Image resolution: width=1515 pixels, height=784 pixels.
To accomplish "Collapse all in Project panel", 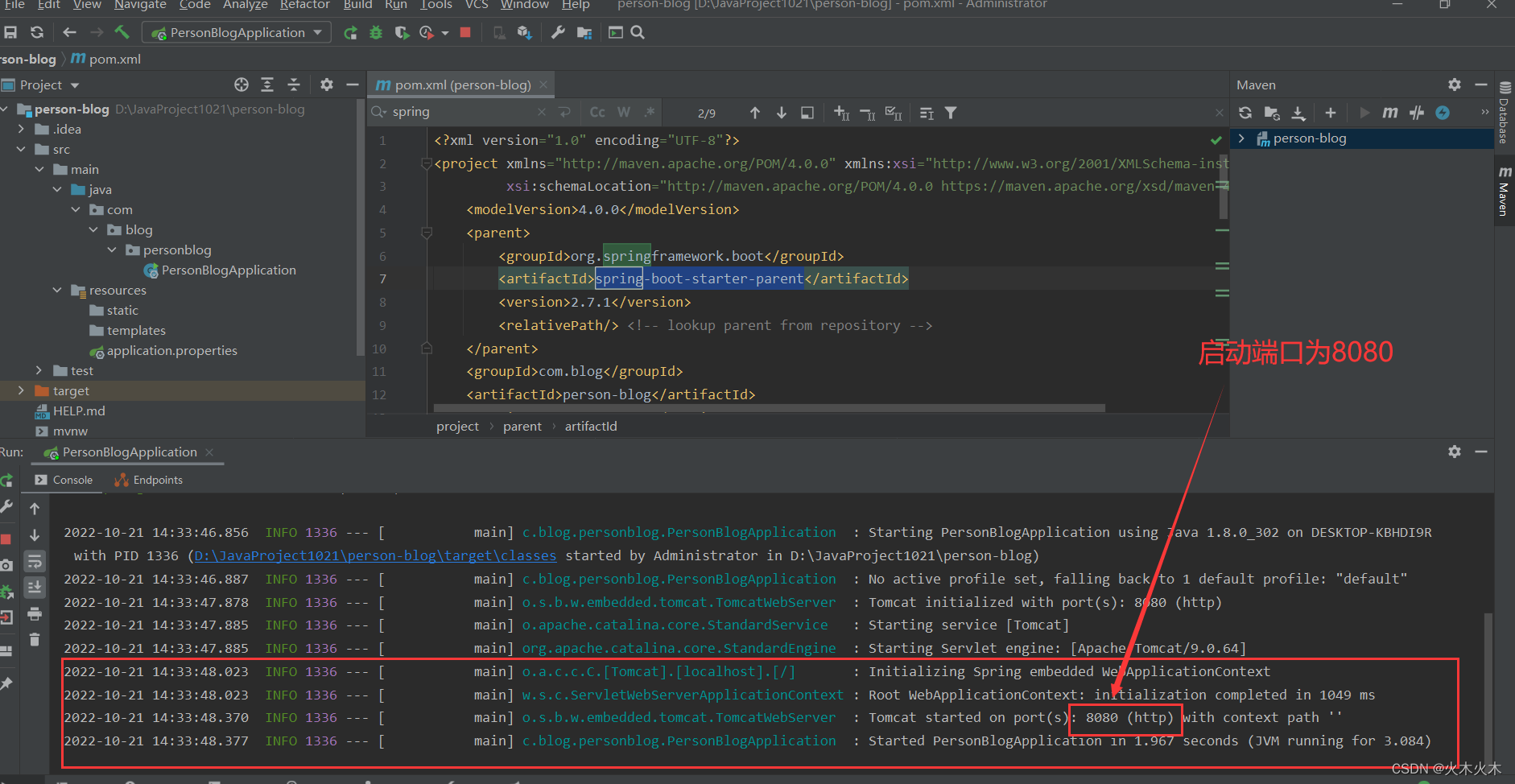I will pos(294,85).
